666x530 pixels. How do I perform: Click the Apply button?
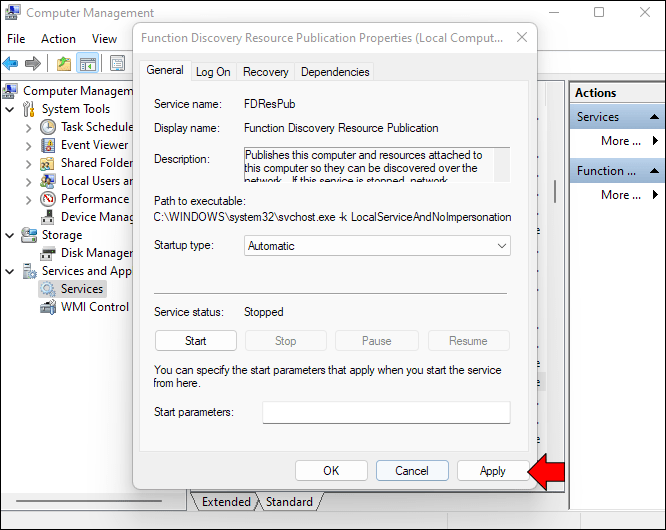493,471
